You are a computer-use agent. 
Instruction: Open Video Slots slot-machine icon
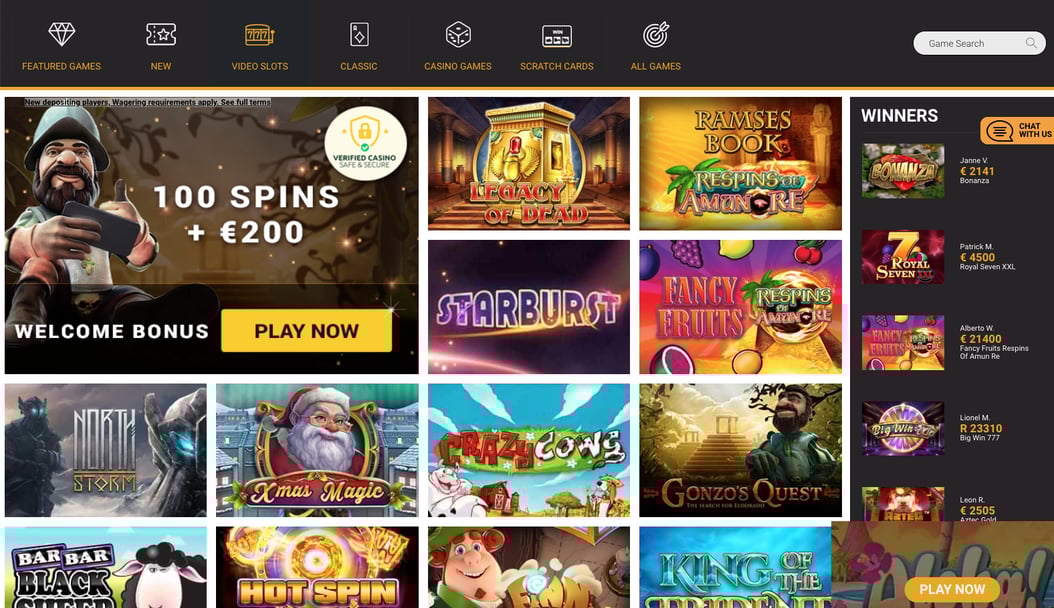(x=259, y=34)
